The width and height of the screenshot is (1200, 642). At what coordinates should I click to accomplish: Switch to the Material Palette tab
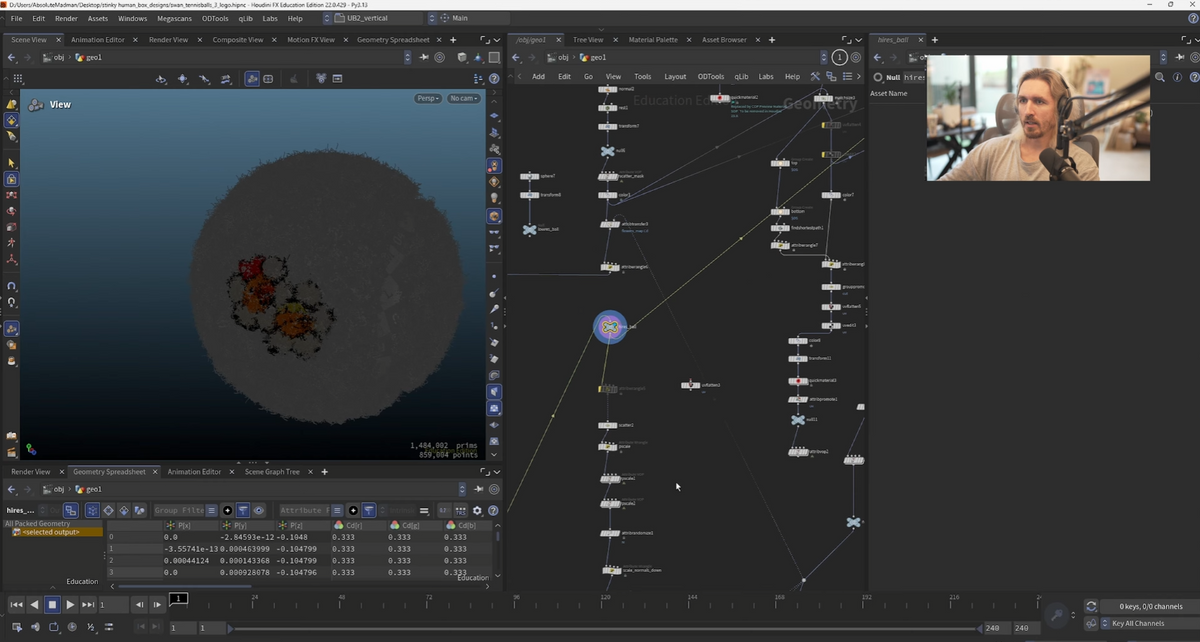coord(653,40)
